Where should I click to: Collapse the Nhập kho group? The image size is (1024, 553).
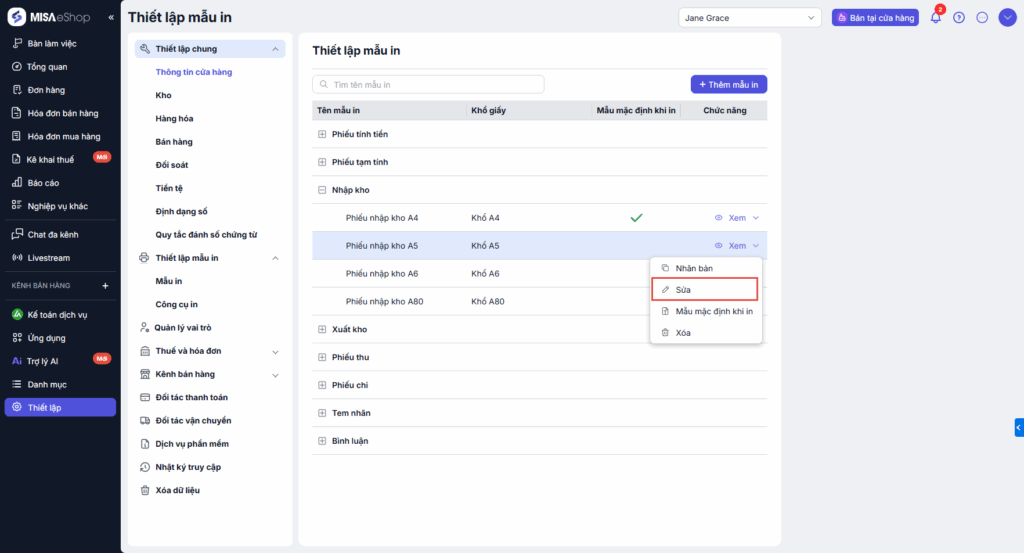tap(322, 190)
